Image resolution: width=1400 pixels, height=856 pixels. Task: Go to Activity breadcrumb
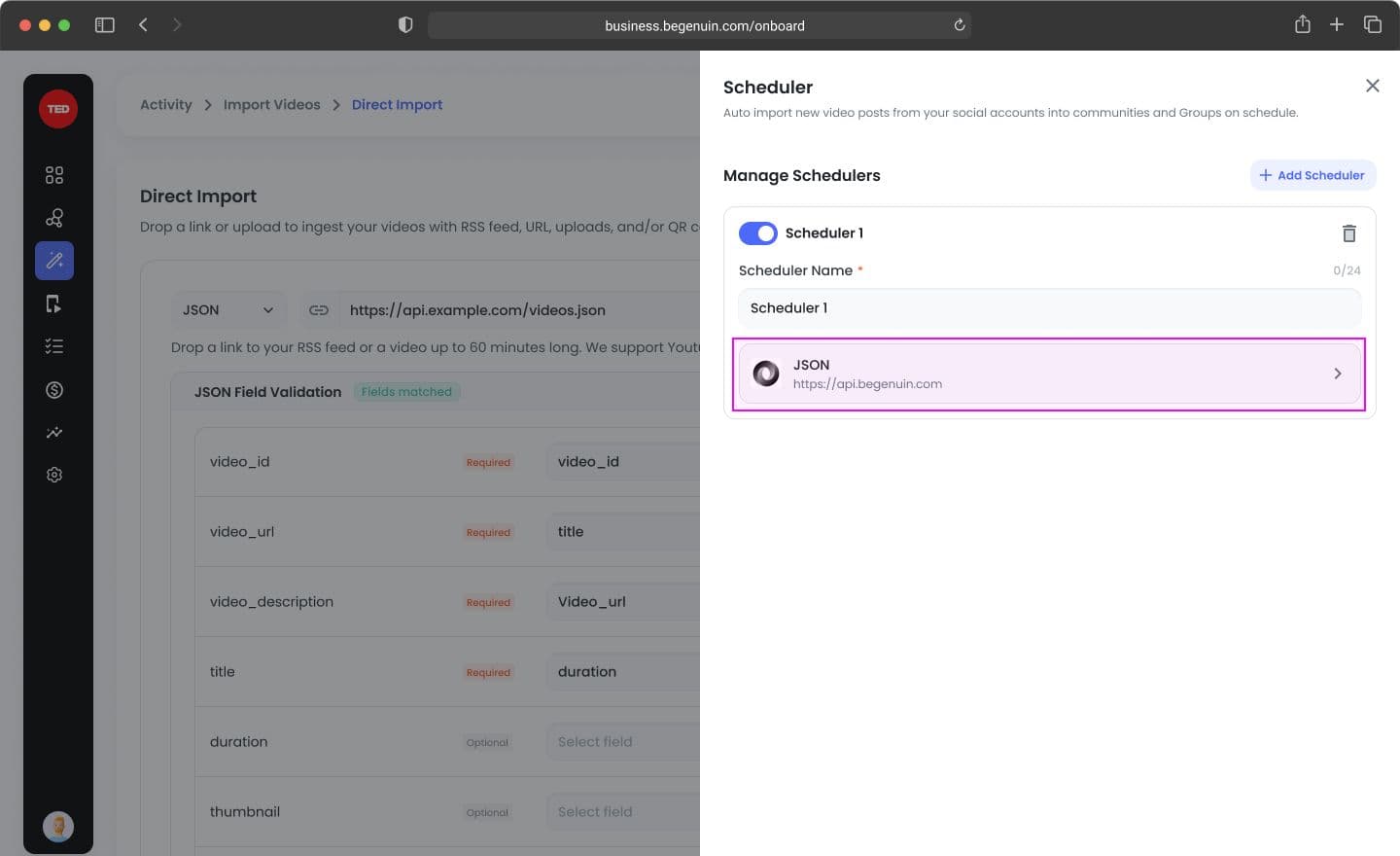(x=166, y=105)
